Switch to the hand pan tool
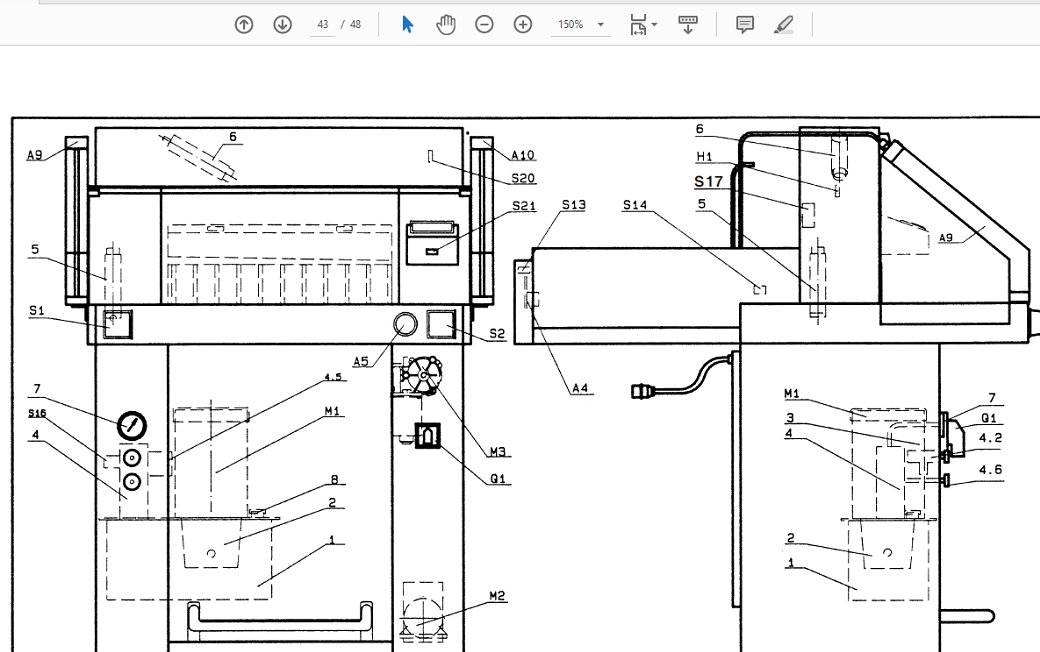 point(445,25)
